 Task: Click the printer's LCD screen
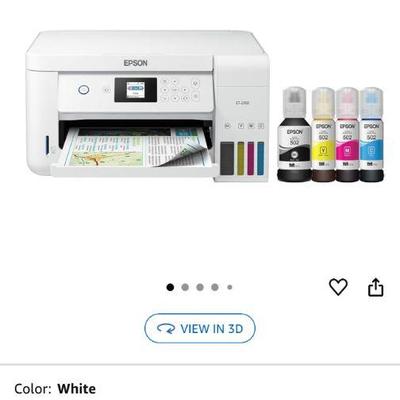pos(136,90)
